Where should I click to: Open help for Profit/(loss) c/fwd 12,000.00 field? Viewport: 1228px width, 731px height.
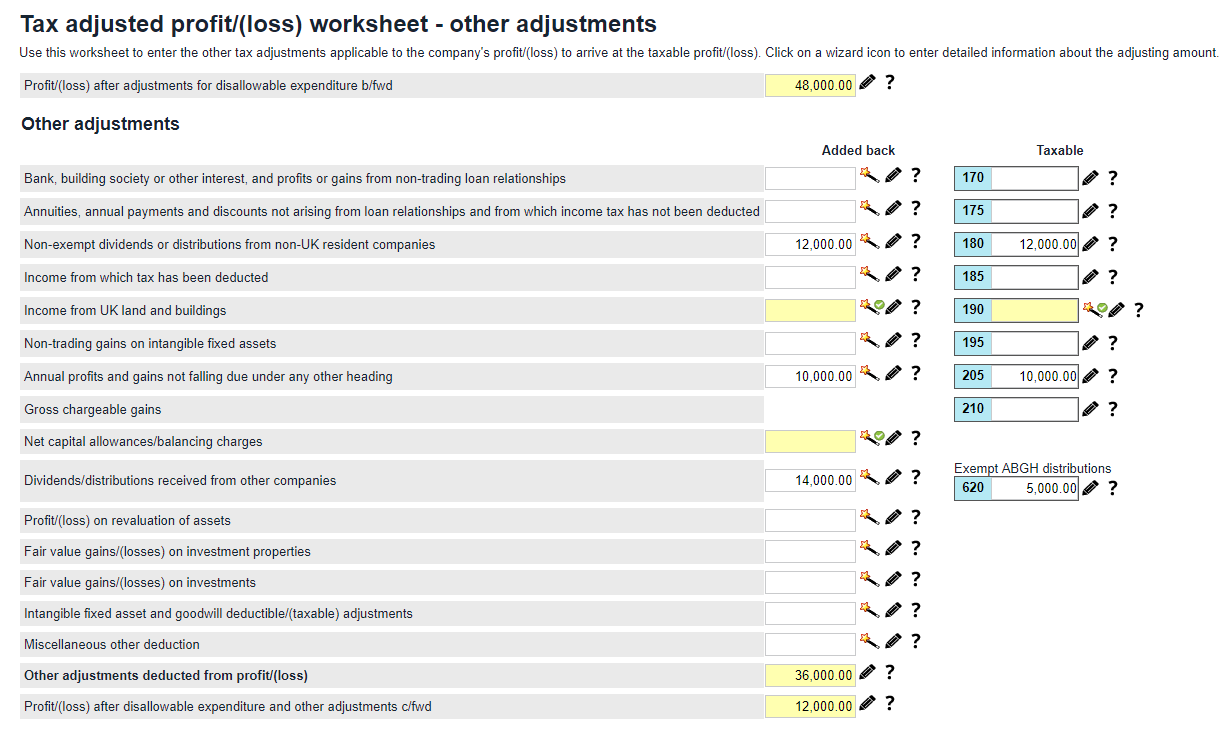[890, 704]
